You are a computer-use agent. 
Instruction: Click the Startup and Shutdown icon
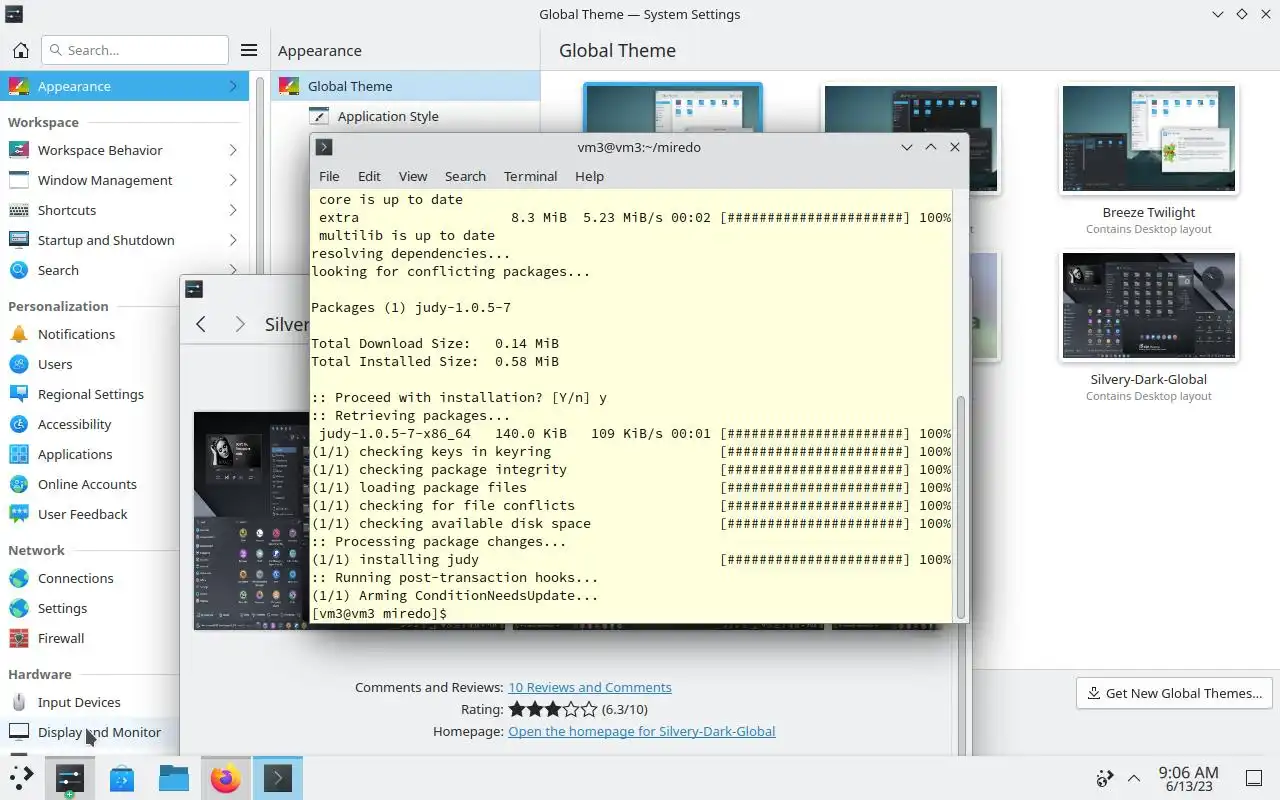[19, 240]
